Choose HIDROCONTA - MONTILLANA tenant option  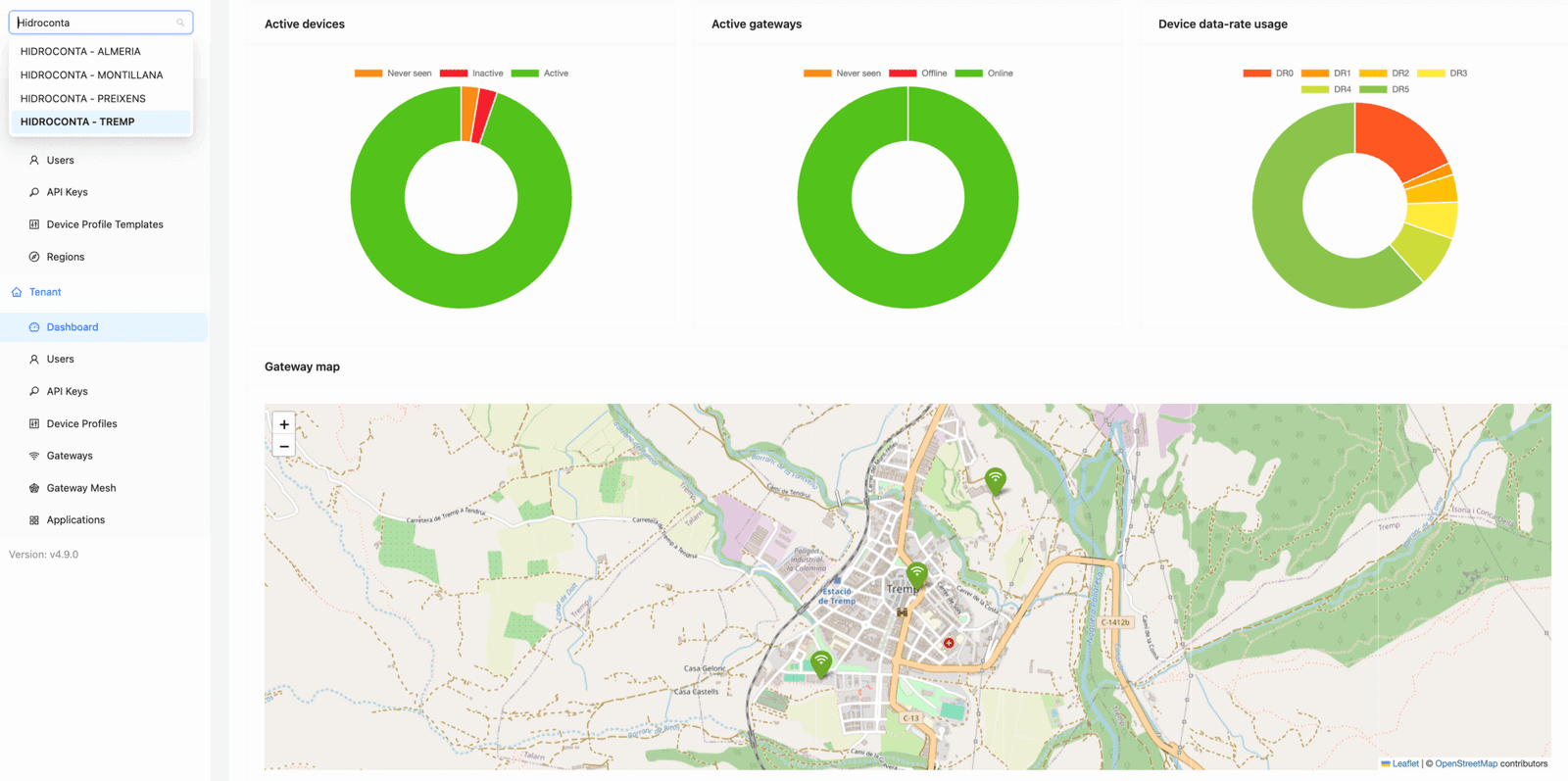coord(91,74)
